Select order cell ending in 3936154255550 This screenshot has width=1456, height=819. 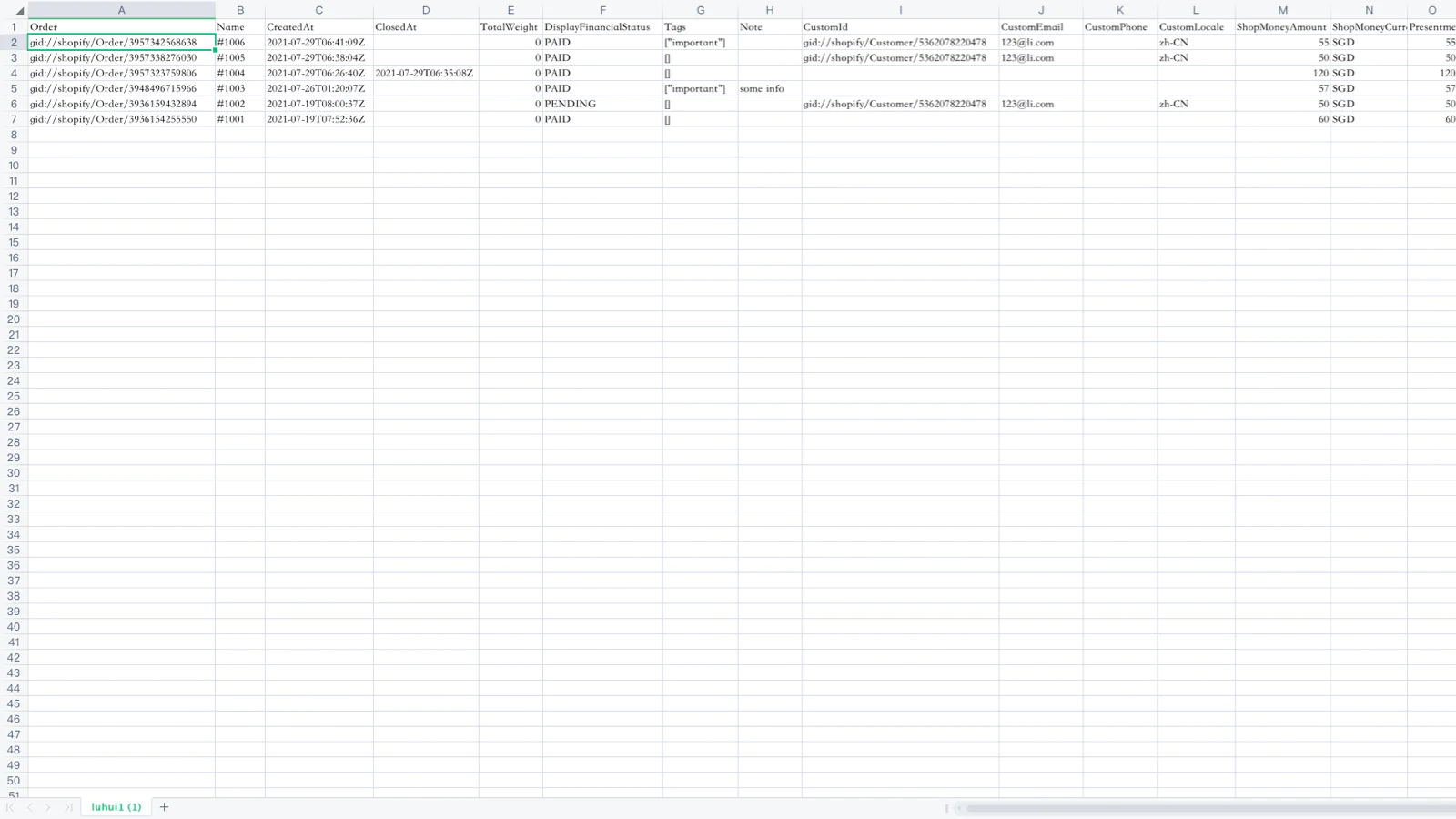pyautogui.click(x=122, y=119)
